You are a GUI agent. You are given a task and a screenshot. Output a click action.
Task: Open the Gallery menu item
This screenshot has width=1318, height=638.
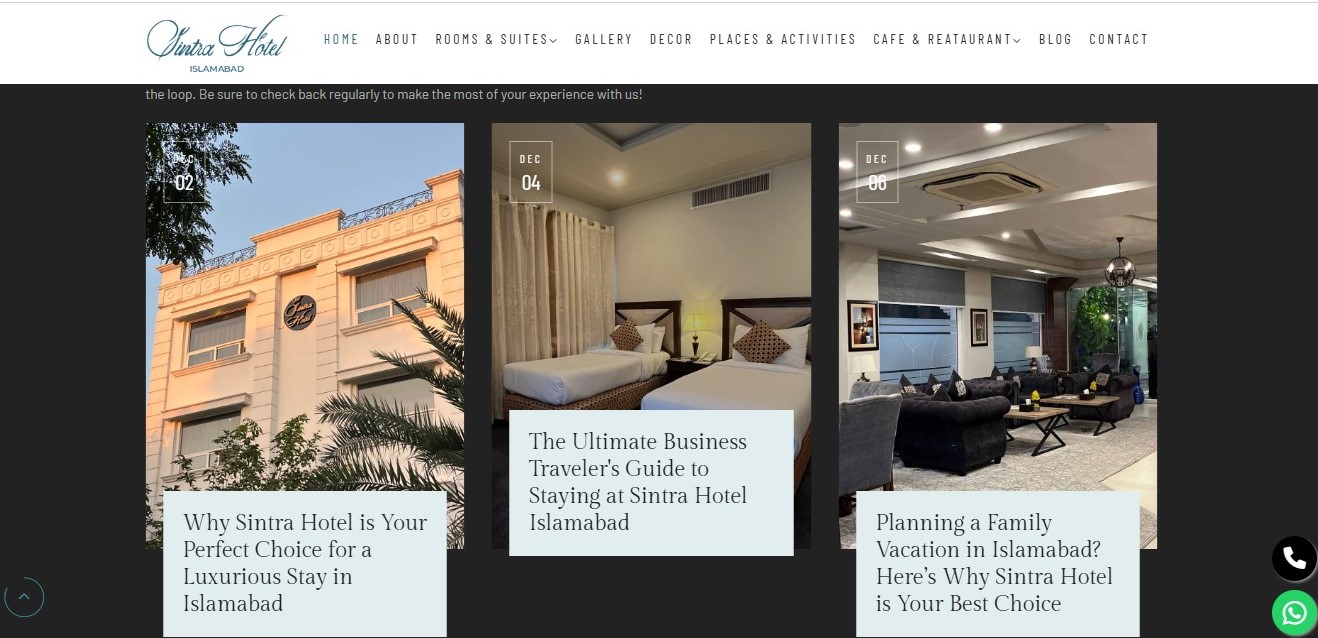tap(604, 39)
